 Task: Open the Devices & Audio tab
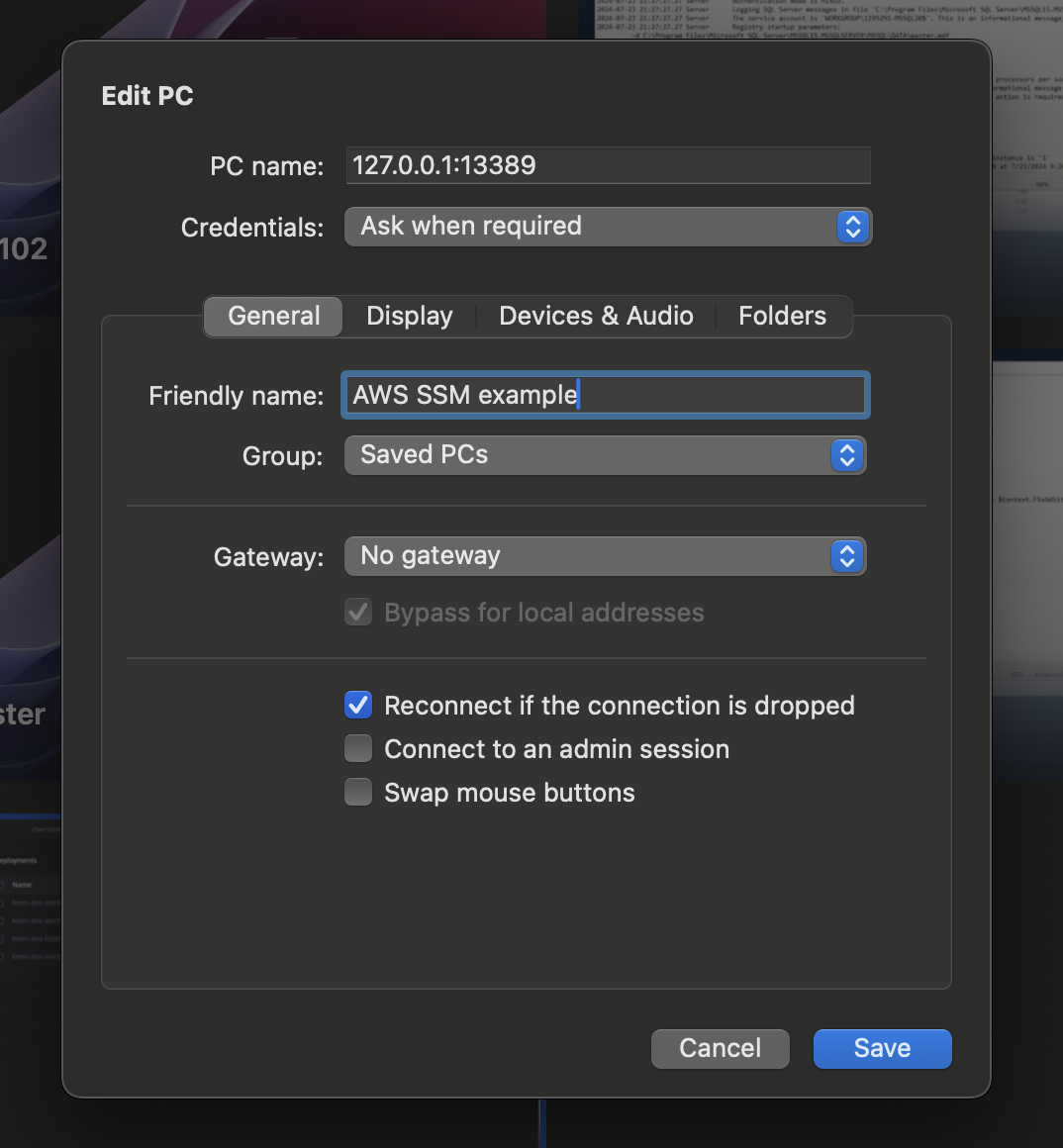click(596, 317)
